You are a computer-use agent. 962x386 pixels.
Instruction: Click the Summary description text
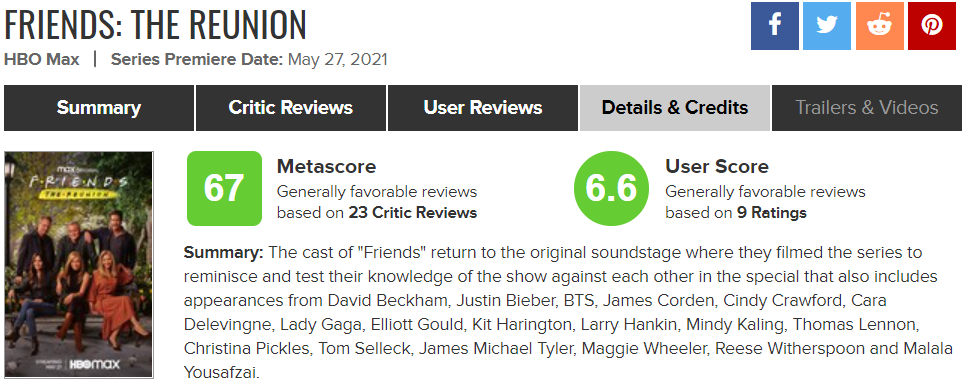(x=569, y=312)
